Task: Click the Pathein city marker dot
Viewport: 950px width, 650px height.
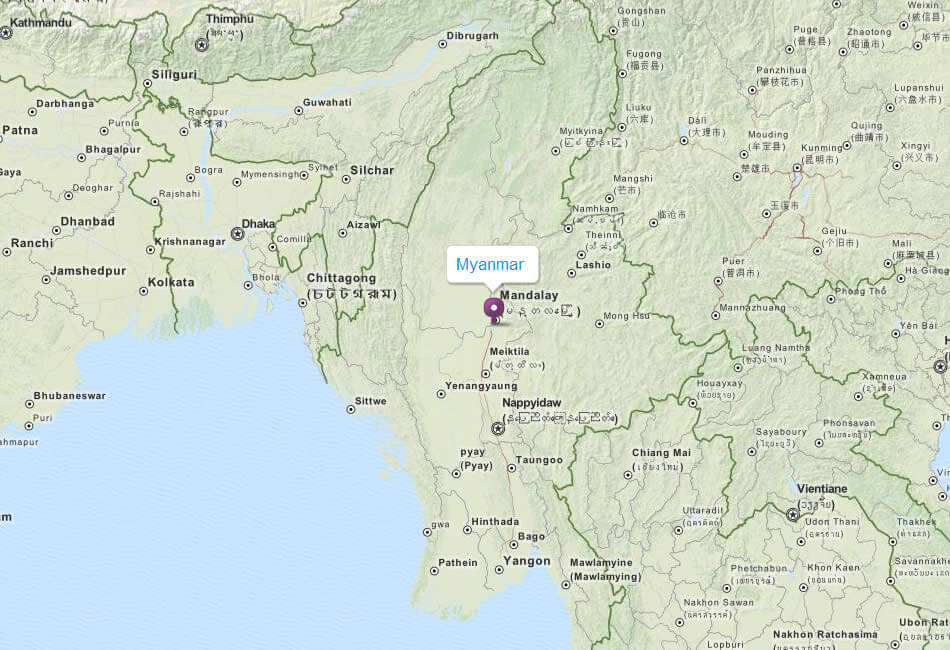Action: coord(434,571)
